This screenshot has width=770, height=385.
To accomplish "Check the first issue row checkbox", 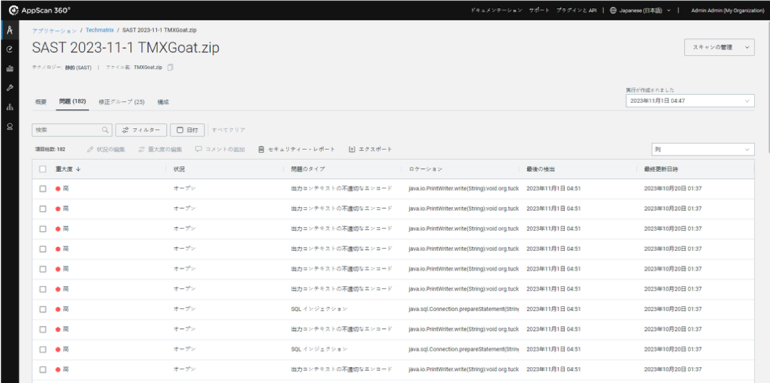I will pos(43,189).
